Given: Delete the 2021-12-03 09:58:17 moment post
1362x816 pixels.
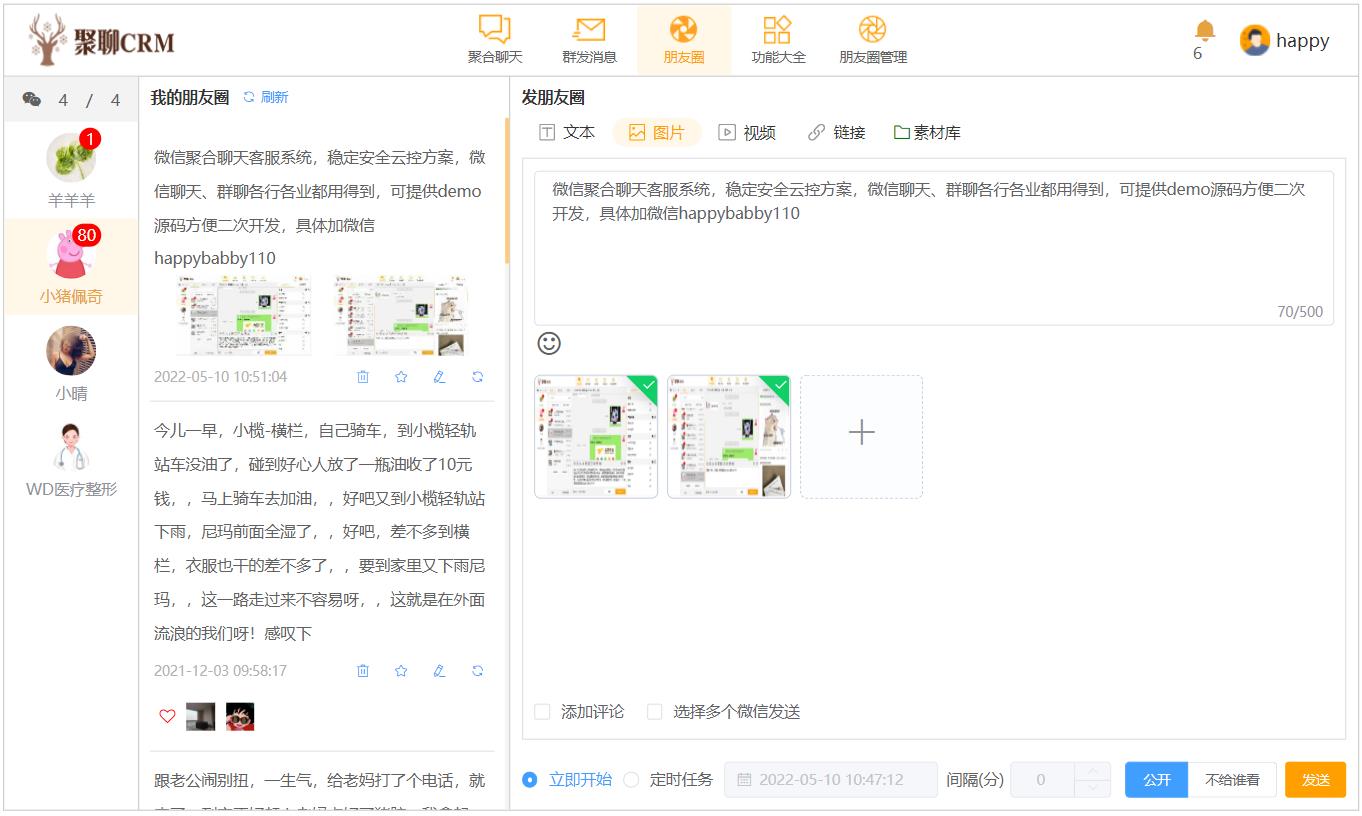Looking at the screenshot, I should pyautogui.click(x=363, y=671).
